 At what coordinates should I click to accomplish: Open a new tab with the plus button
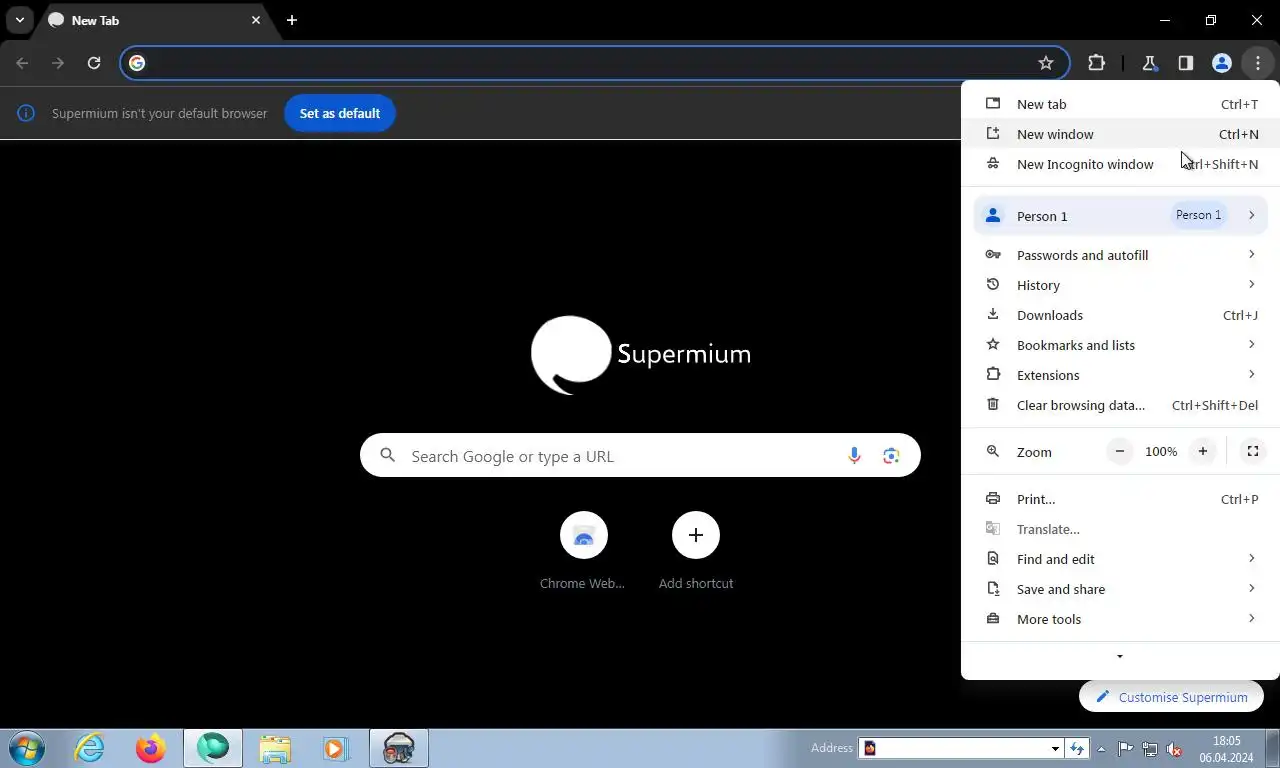291,20
